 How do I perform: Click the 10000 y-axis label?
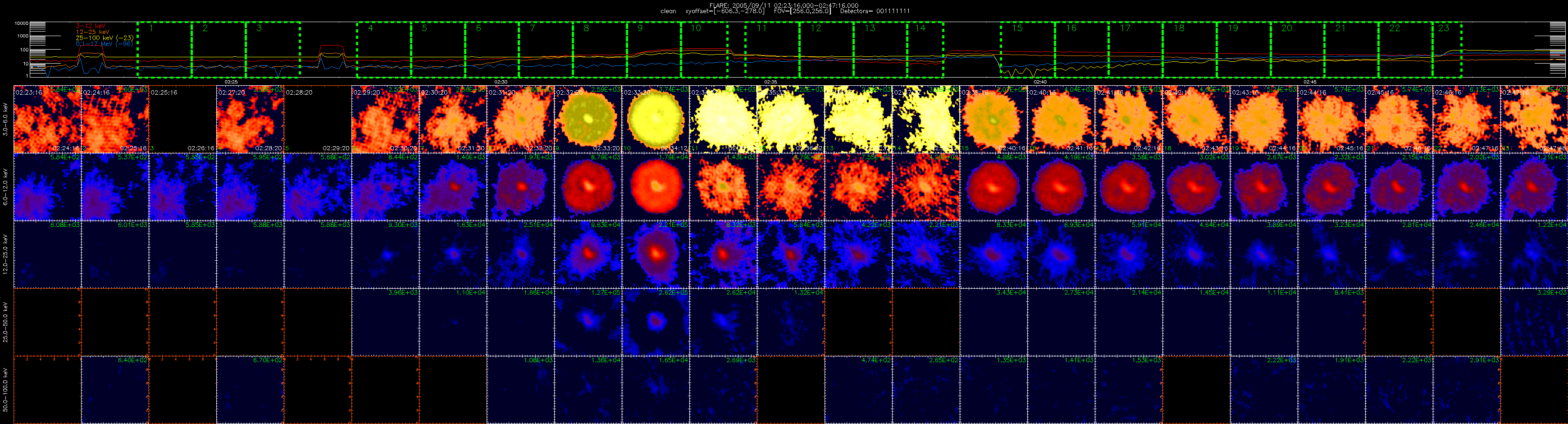click(21, 23)
